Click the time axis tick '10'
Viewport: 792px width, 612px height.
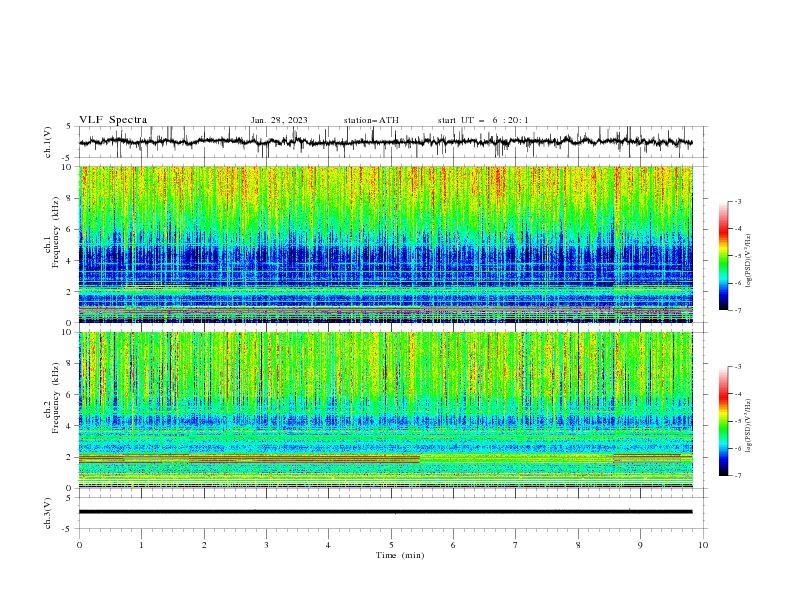pyautogui.click(x=703, y=545)
